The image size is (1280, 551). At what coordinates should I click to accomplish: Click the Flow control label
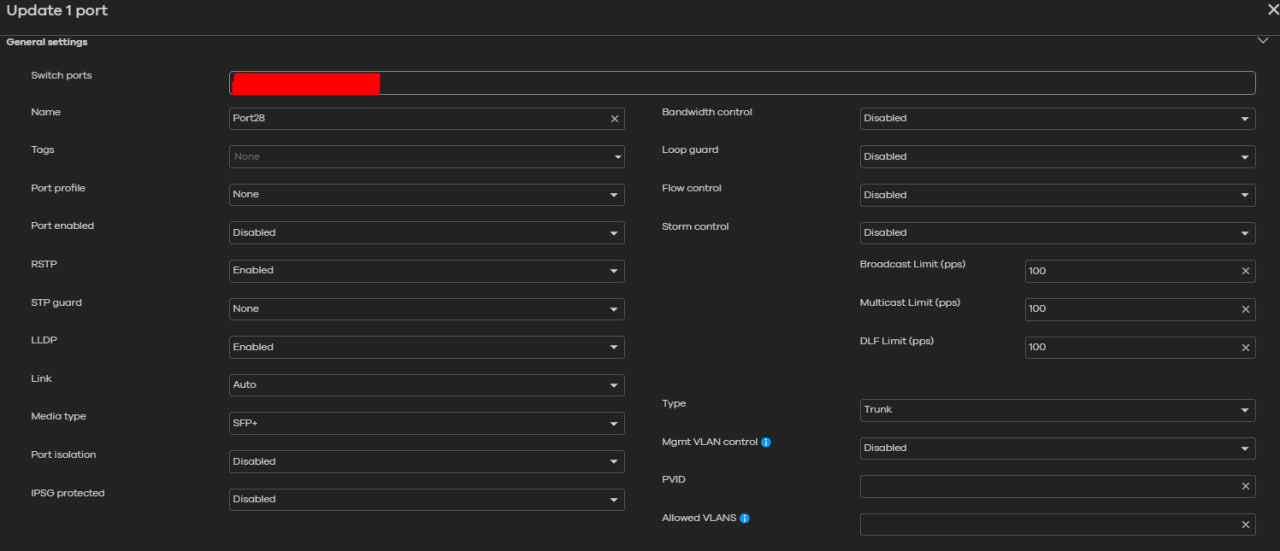691,188
